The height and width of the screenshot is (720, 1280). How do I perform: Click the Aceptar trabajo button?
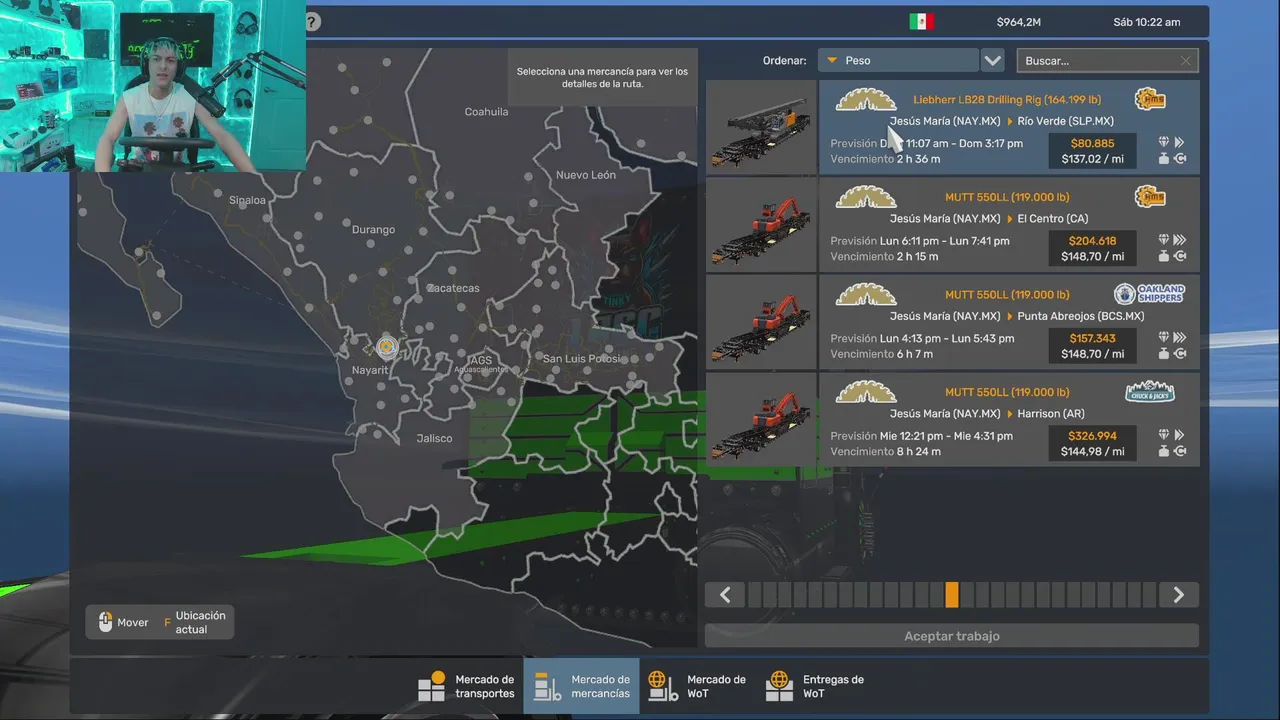tap(952, 636)
